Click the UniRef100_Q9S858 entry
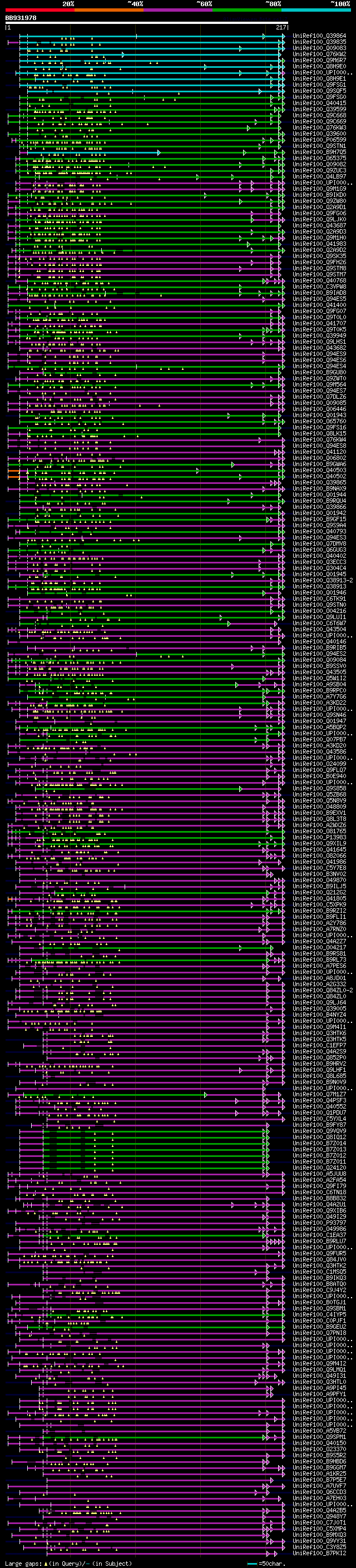Screen dimensions: 356x1568 click(x=319, y=788)
